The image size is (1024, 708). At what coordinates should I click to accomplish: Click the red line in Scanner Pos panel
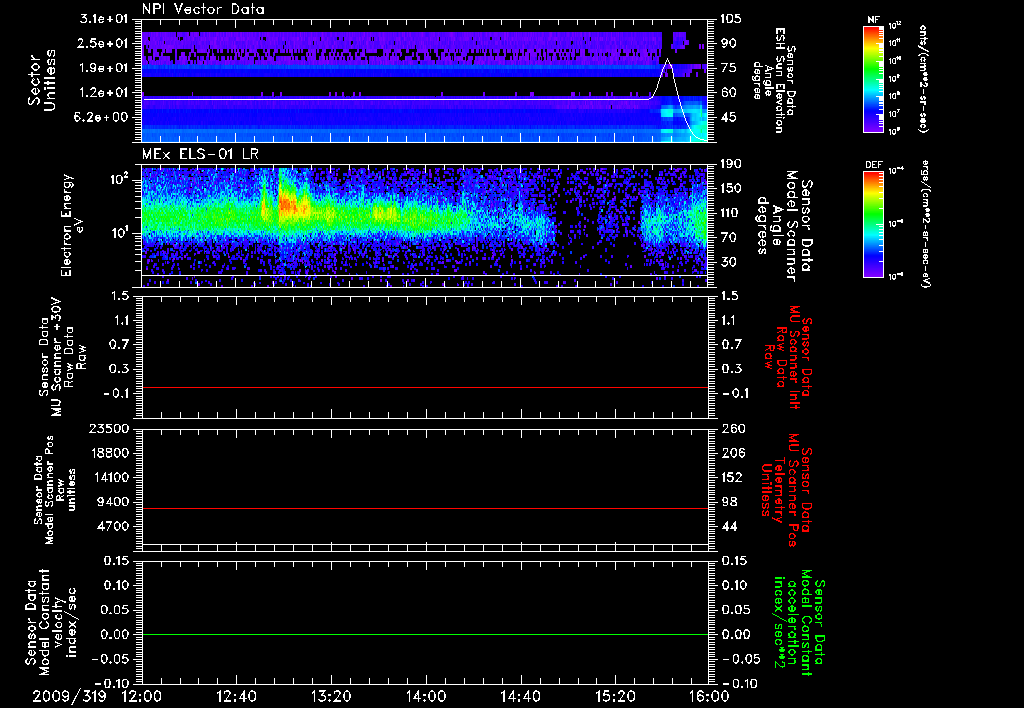[425, 508]
